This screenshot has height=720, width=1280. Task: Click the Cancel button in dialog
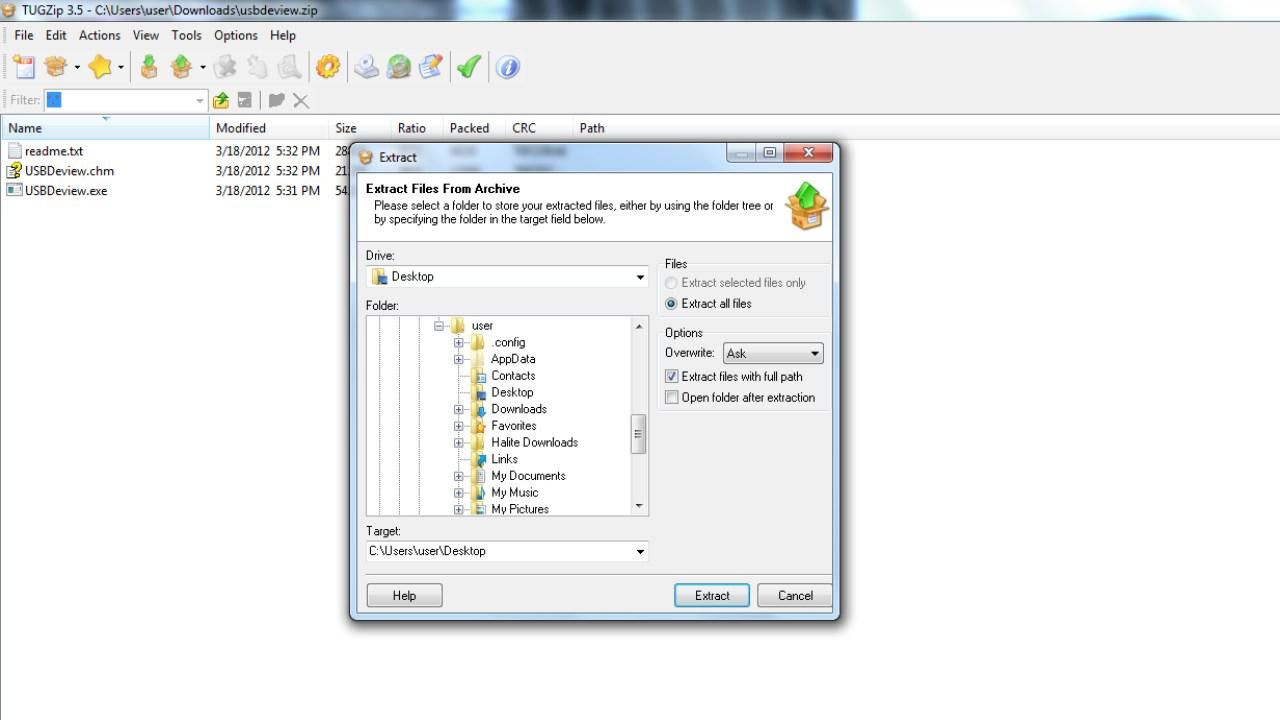[795, 595]
